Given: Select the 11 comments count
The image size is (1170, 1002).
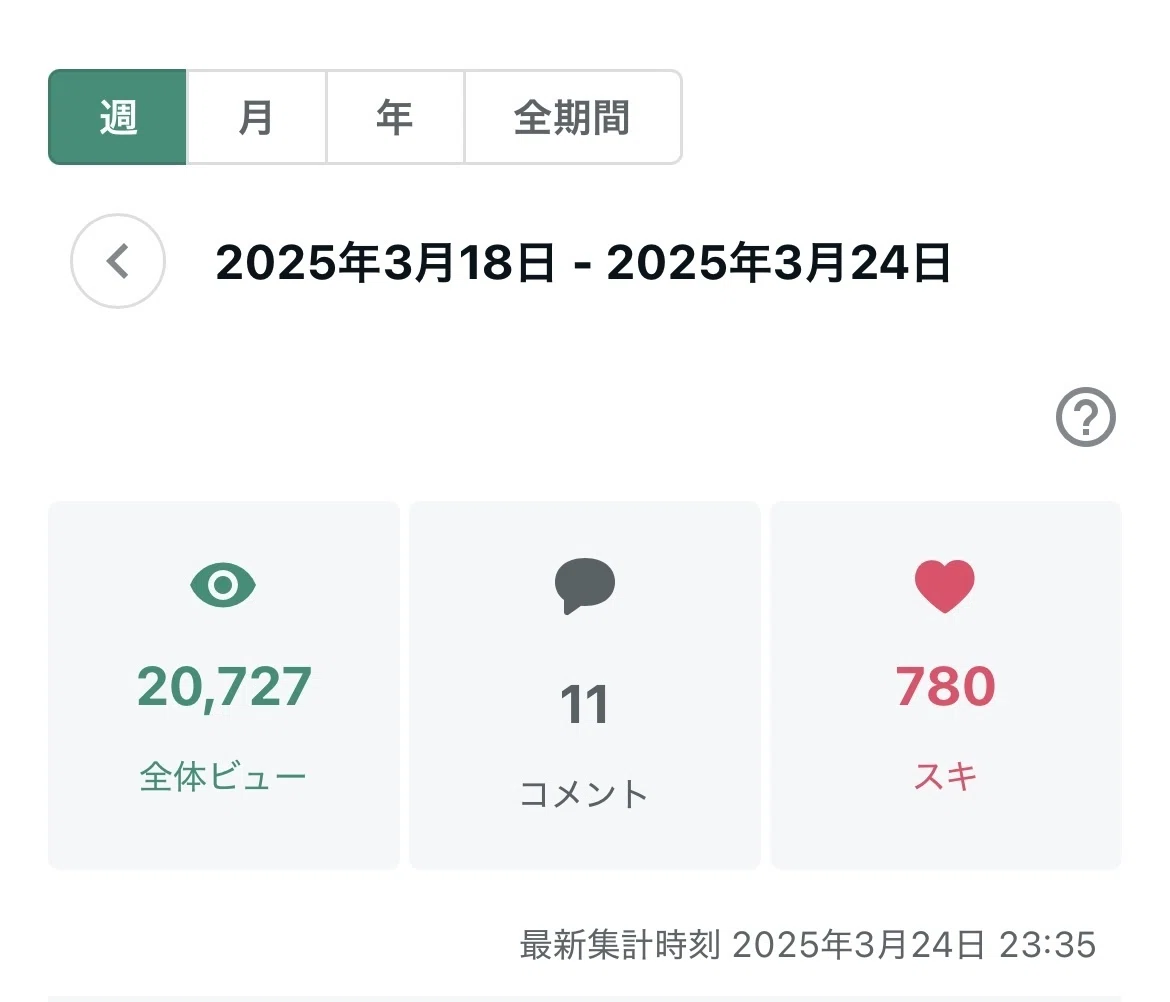Looking at the screenshot, I should pos(585,704).
